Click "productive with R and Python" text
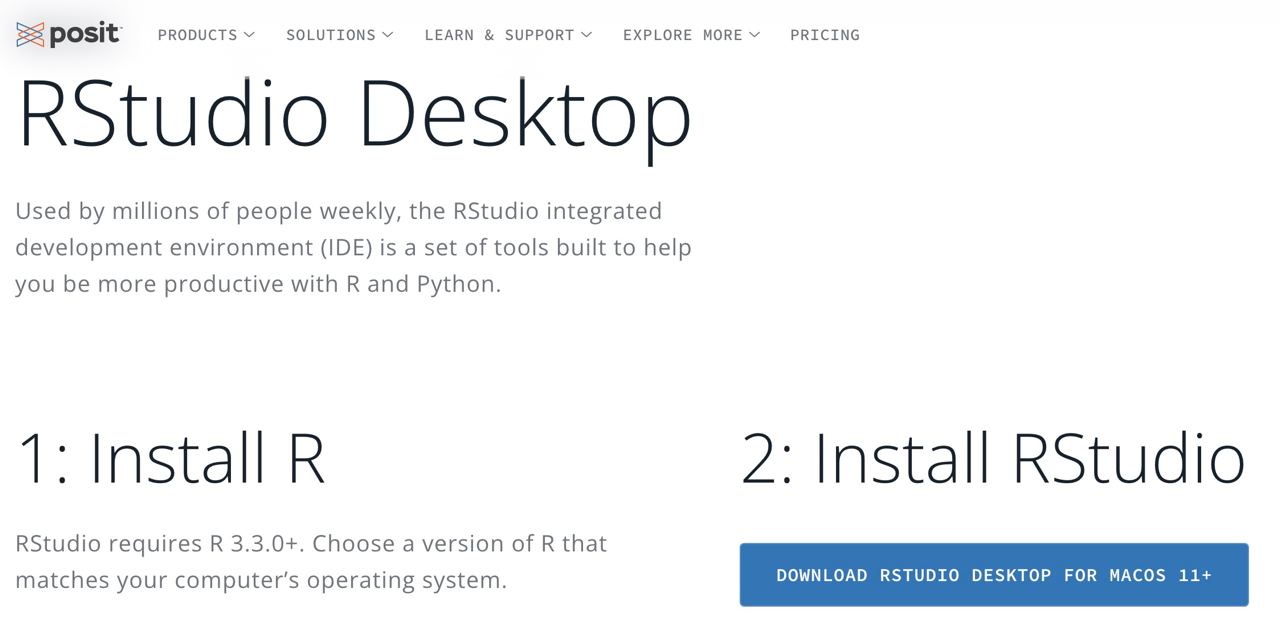Screen dimensions: 1280x628 (332, 284)
